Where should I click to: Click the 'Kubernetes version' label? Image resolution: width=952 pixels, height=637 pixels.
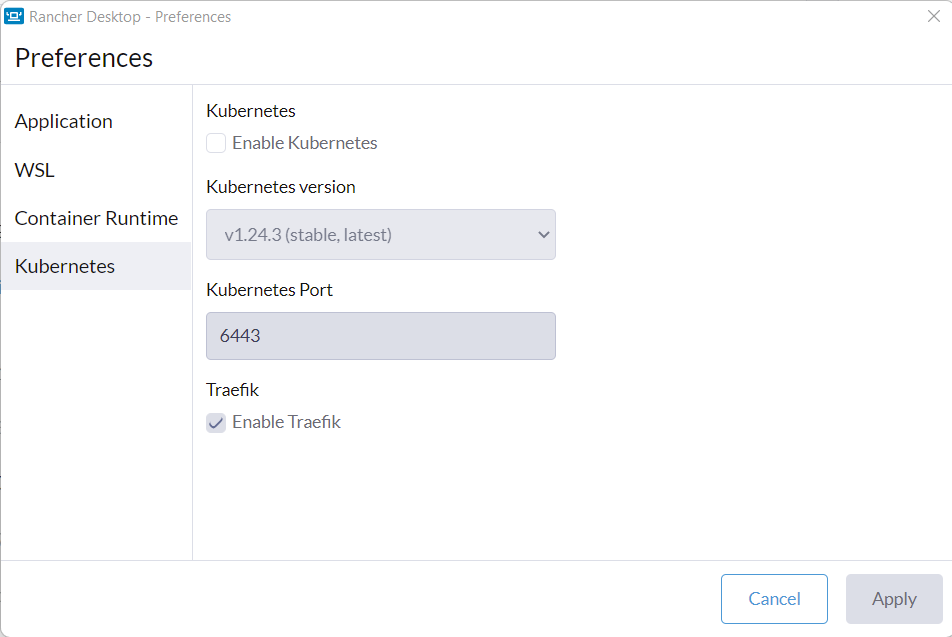coord(280,187)
